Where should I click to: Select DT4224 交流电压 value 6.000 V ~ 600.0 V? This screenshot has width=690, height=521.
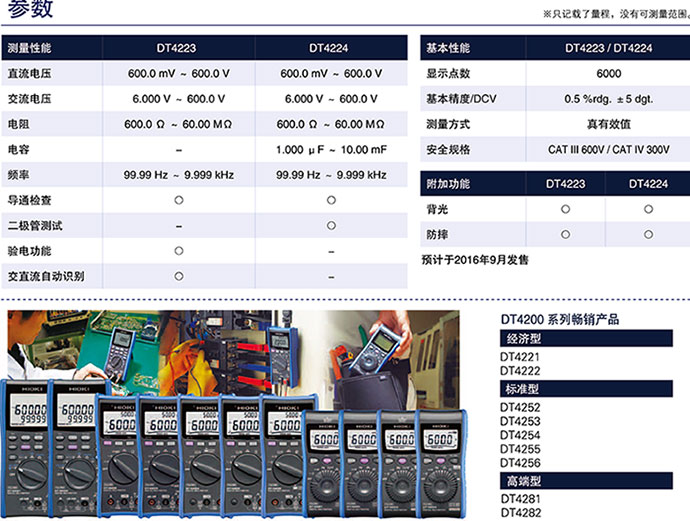pos(331,99)
